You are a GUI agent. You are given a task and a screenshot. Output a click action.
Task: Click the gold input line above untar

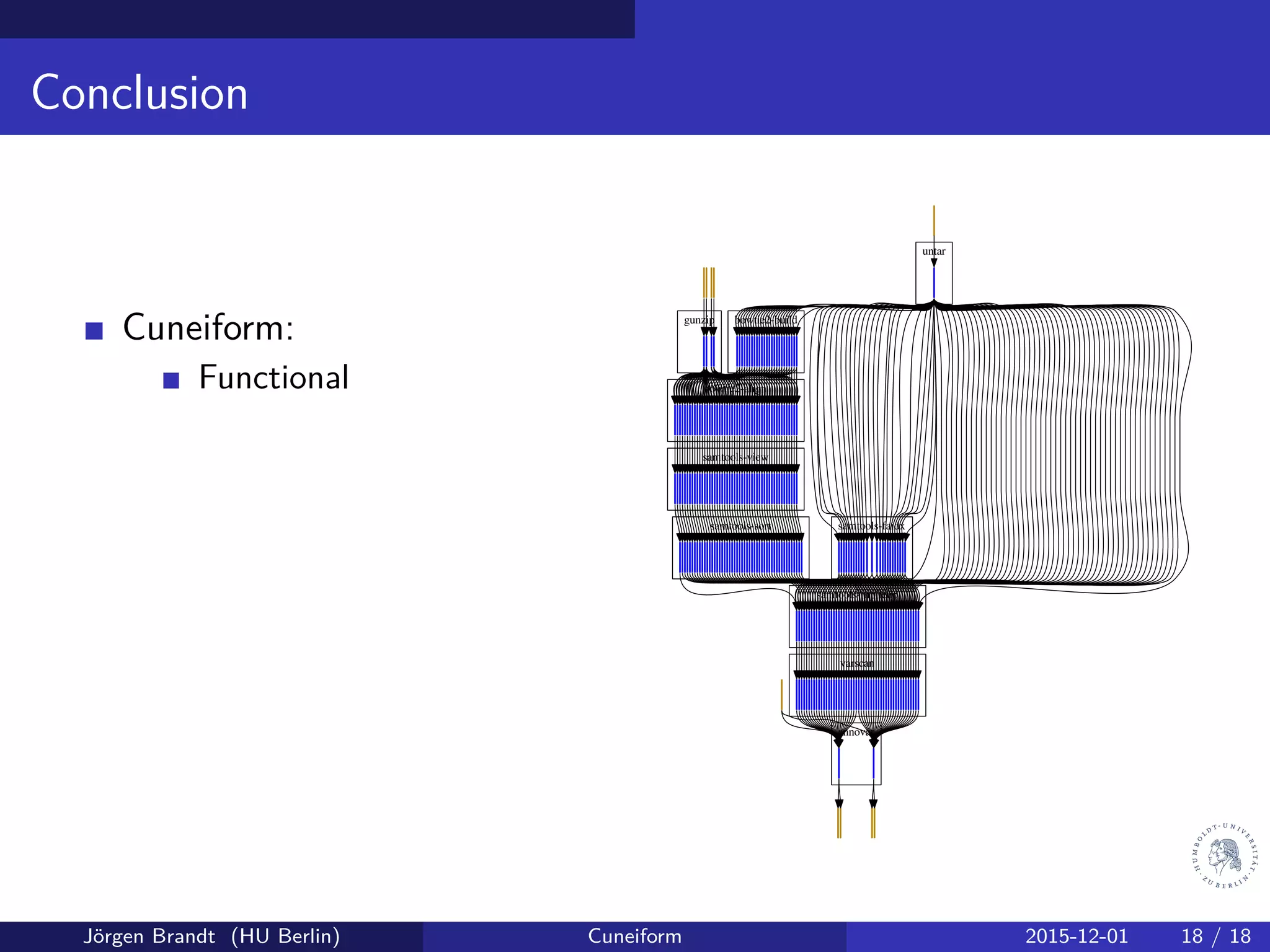[x=934, y=222]
